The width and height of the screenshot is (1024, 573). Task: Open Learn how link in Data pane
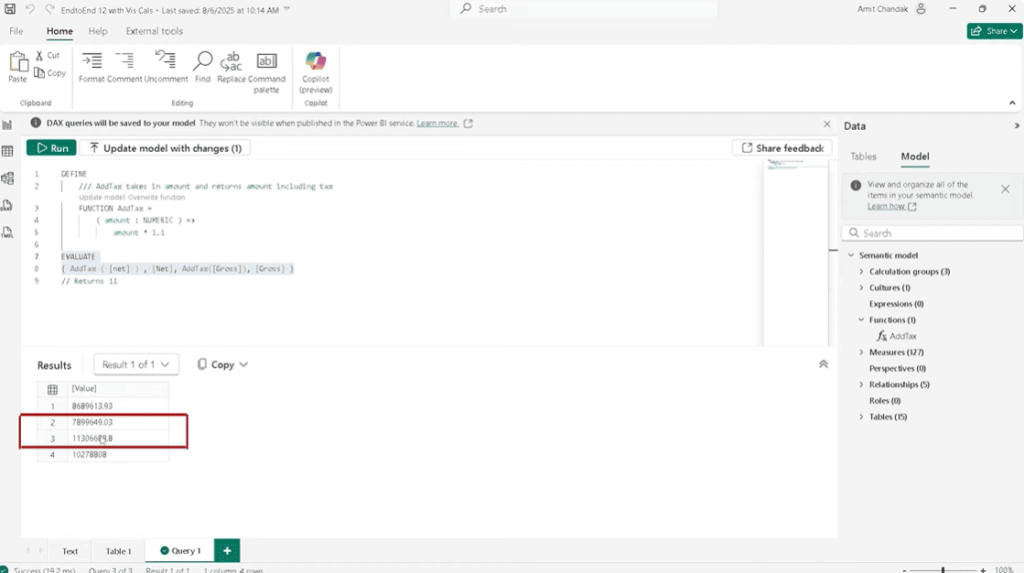pyautogui.click(x=886, y=206)
